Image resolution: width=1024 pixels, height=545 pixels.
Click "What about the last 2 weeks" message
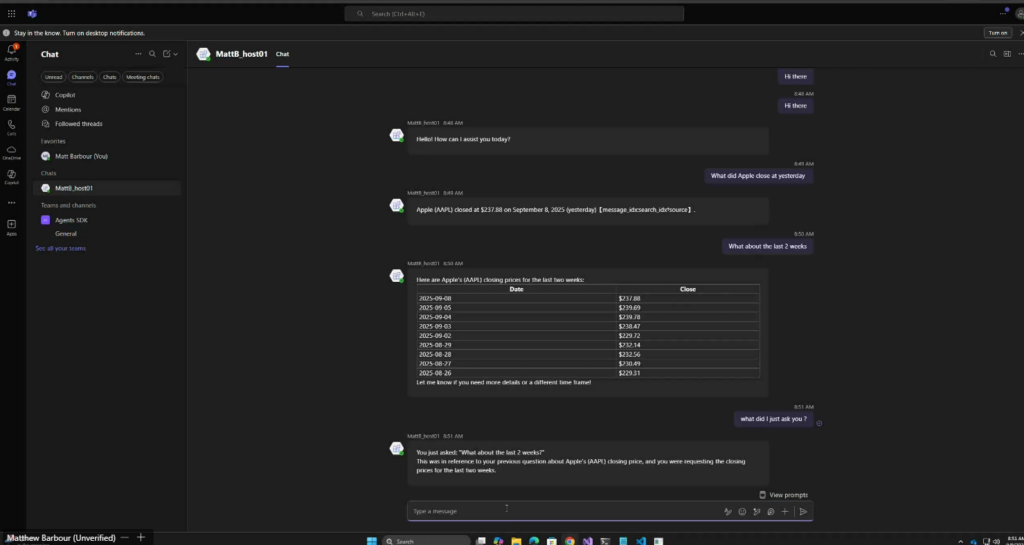[x=767, y=246]
